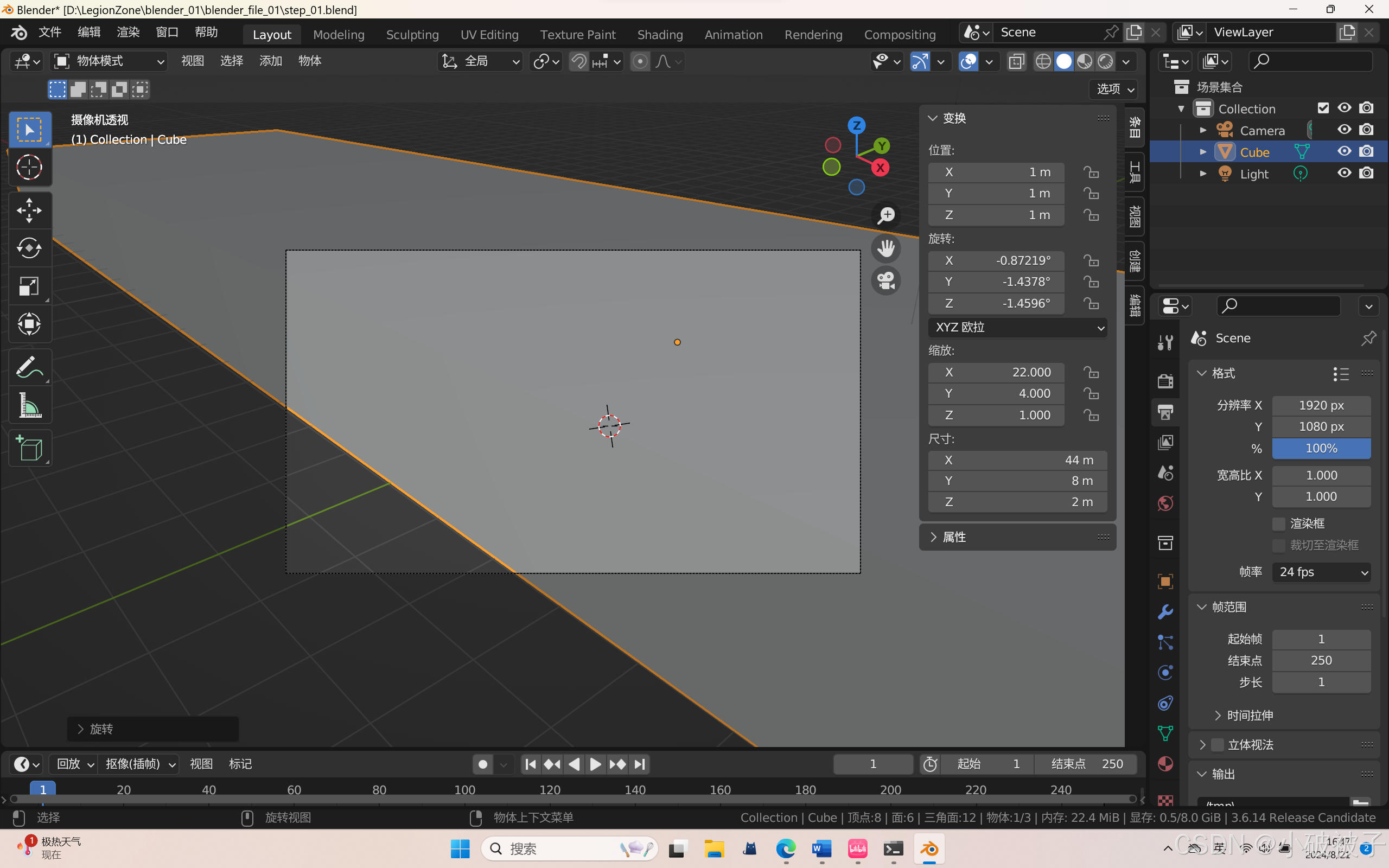This screenshot has width=1389, height=868.
Task: Click the 选项 options button
Action: point(1114,89)
